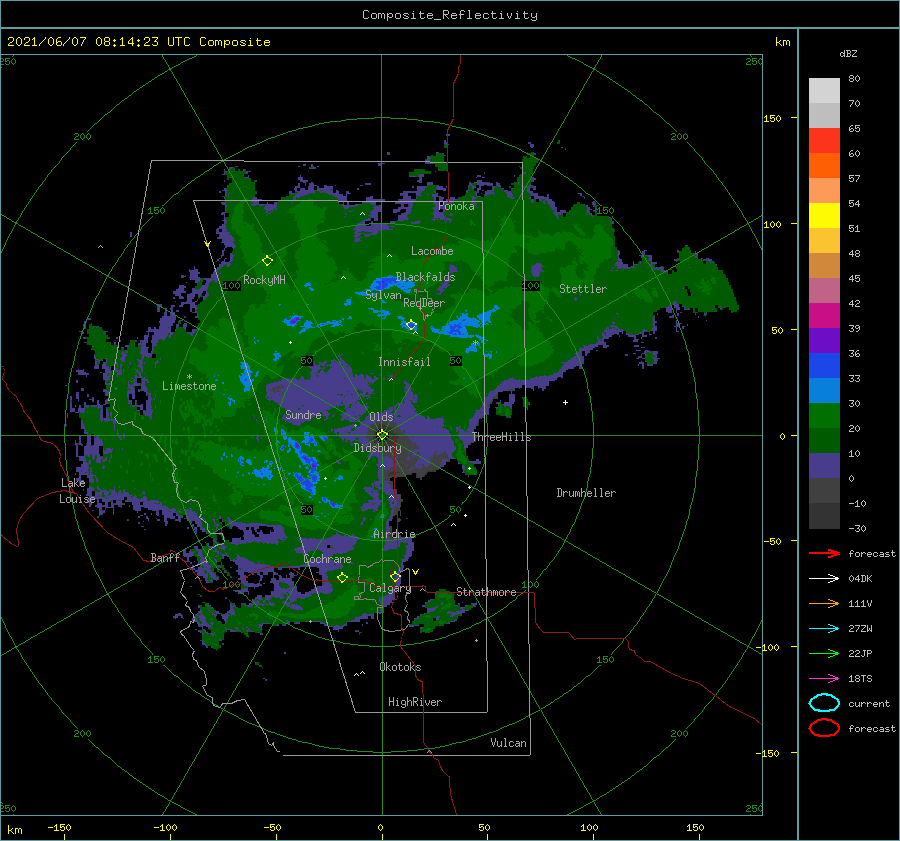Click the Blackfalds label
This screenshot has height=841, width=900.
425,277
